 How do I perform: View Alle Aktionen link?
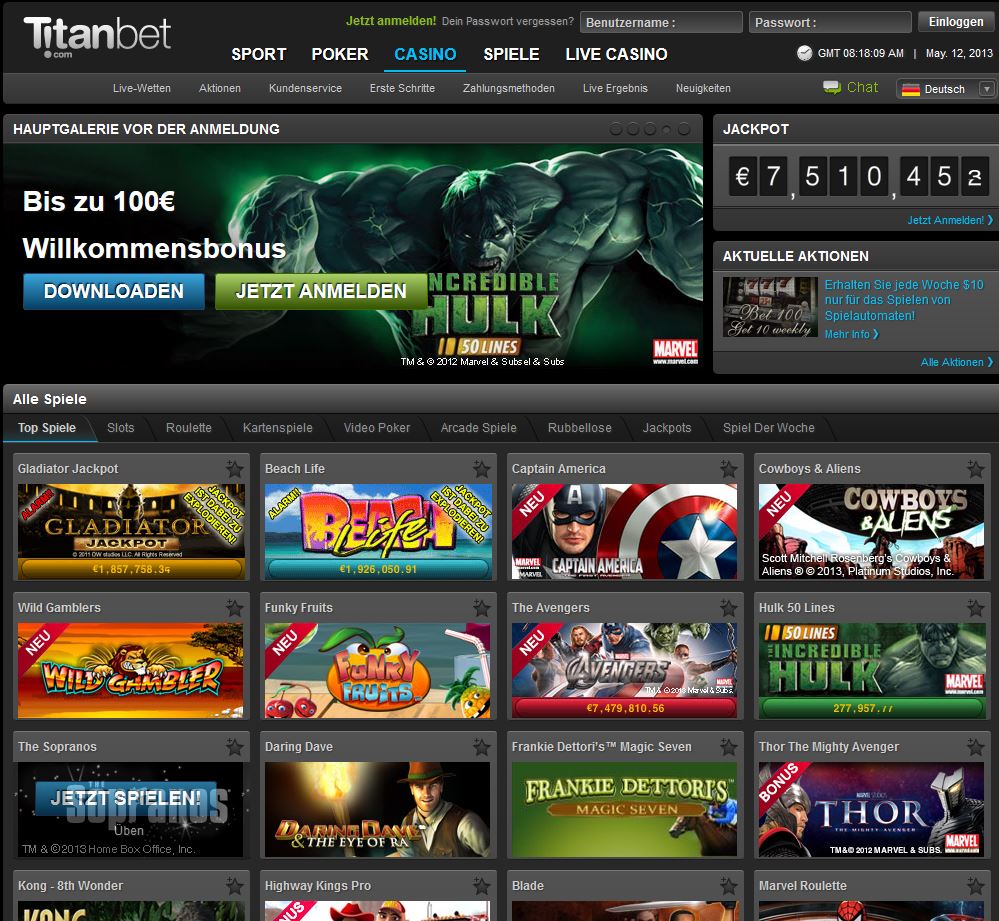tap(956, 362)
